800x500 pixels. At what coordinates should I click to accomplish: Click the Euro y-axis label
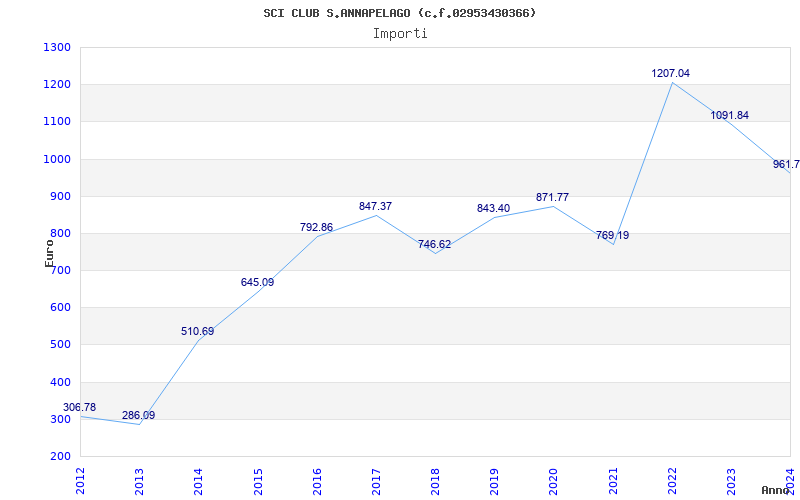click(x=49, y=253)
